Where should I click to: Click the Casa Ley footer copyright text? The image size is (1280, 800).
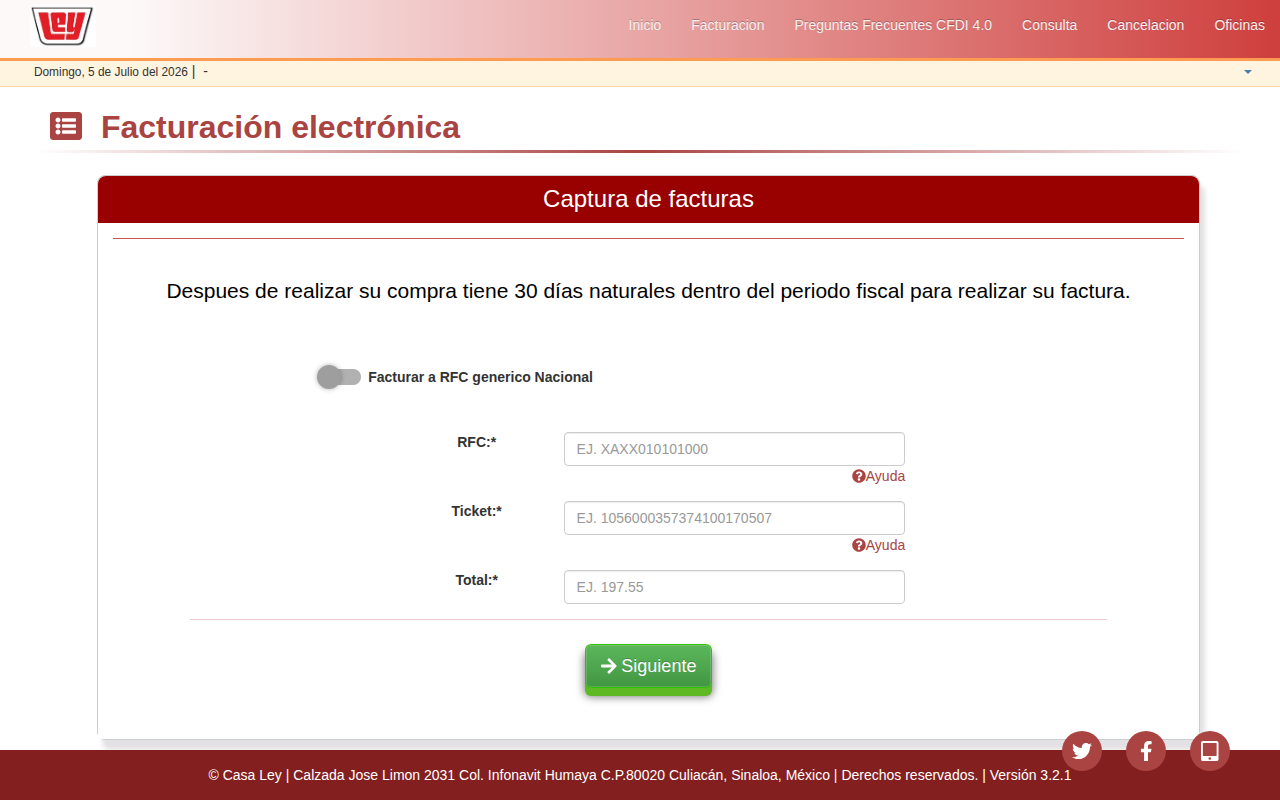(640, 775)
